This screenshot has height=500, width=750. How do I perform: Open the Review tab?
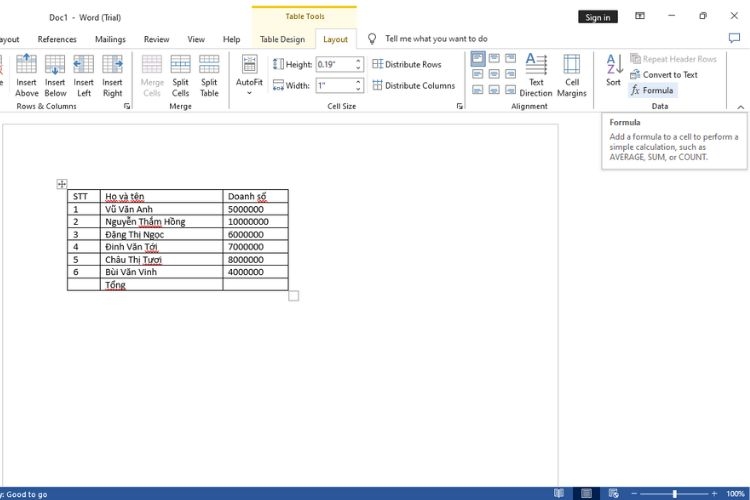pos(156,39)
